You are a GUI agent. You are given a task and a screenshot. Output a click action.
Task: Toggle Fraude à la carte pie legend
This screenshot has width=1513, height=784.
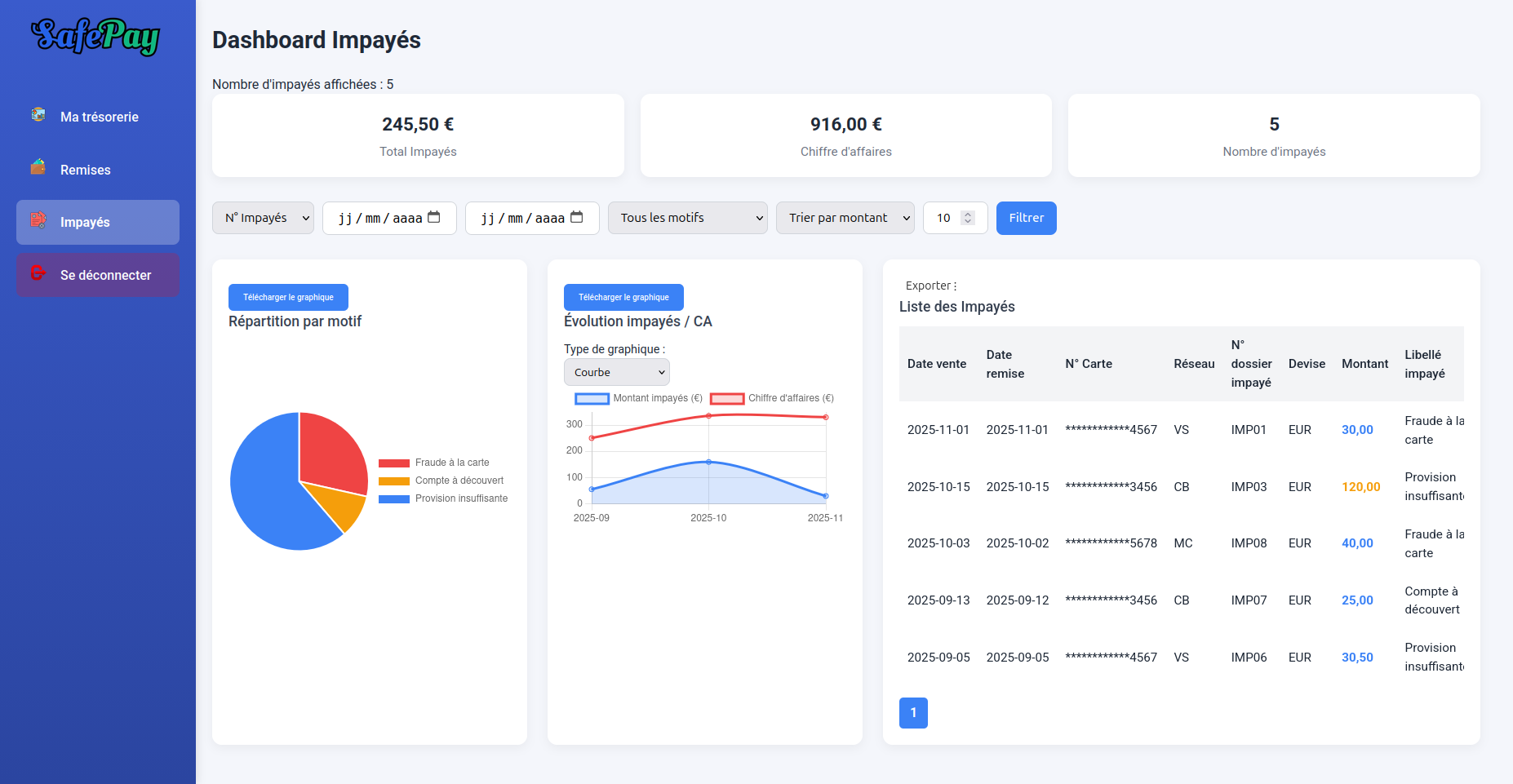[x=433, y=463]
